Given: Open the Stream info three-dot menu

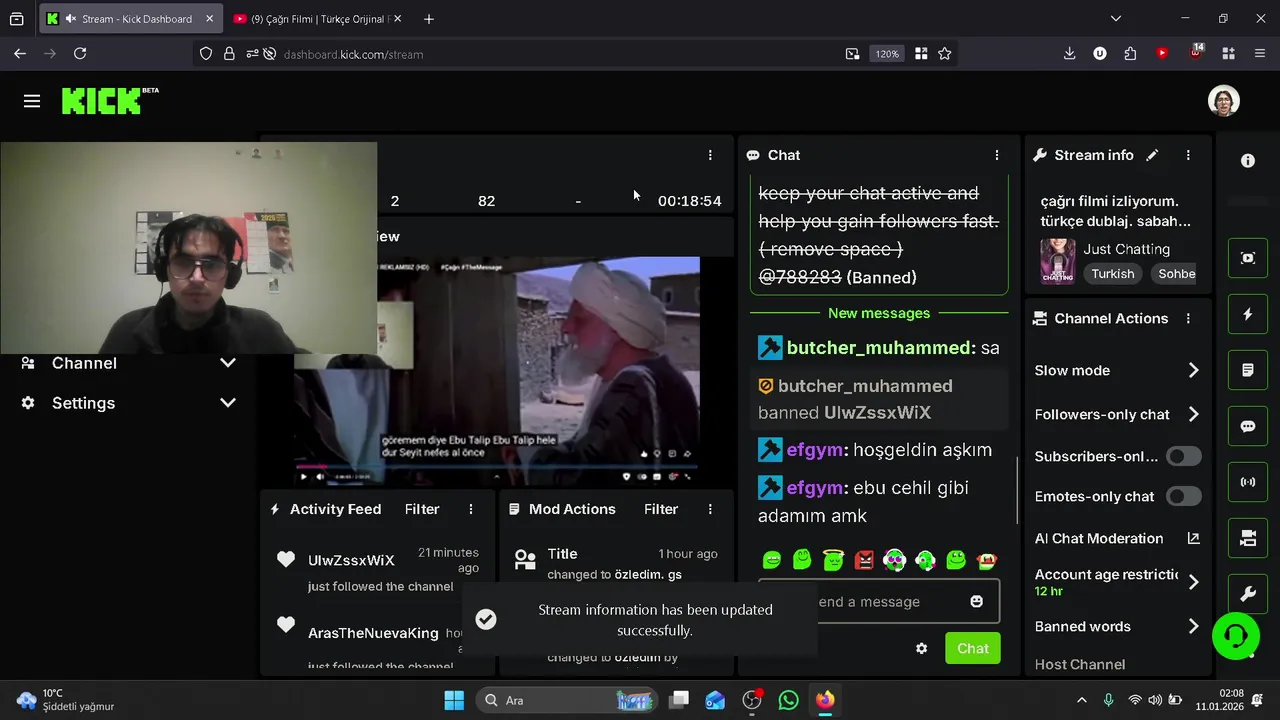Looking at the screenshot, I should [1188, 155].
